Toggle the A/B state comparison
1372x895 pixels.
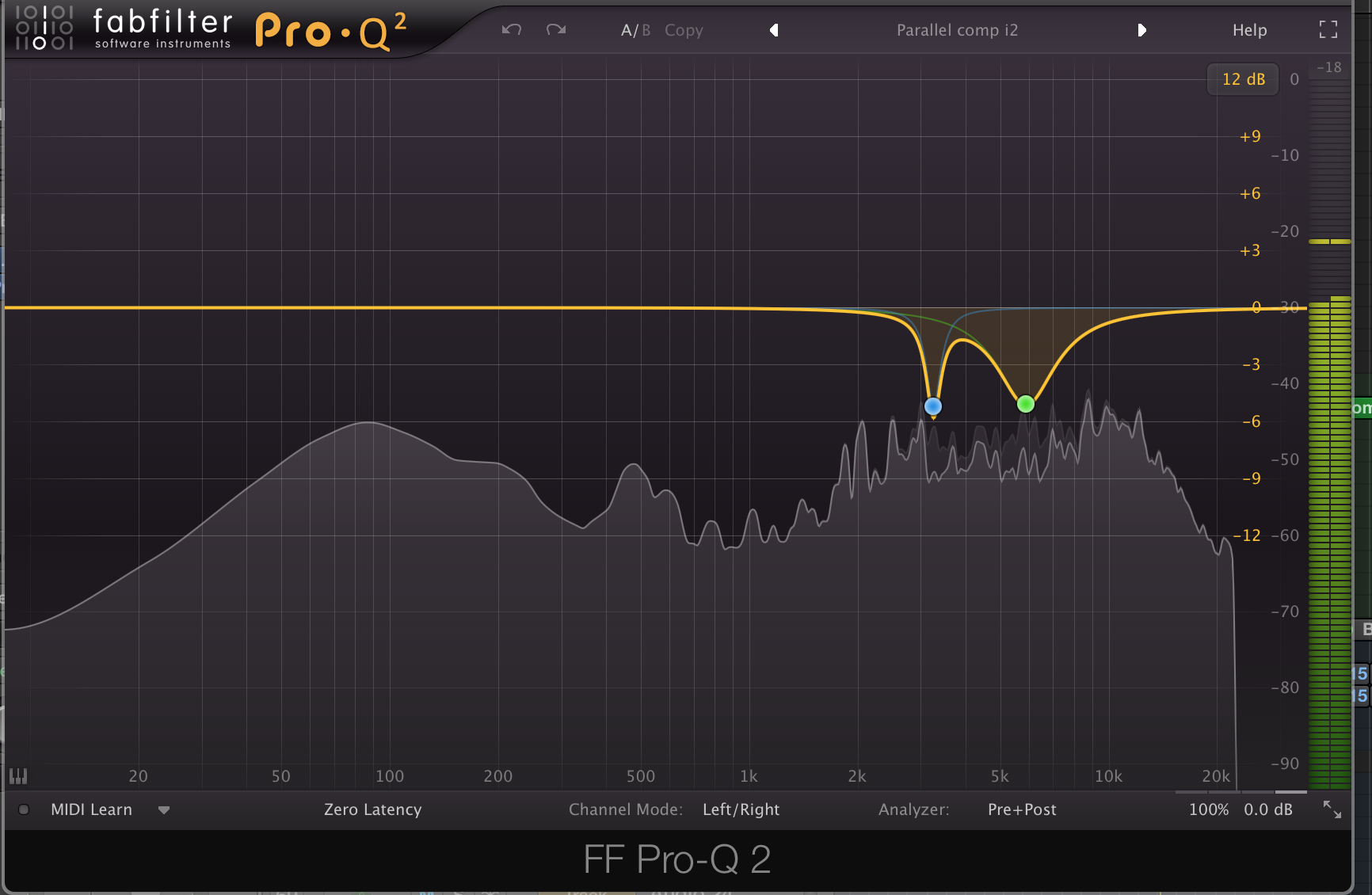(635, 30)
